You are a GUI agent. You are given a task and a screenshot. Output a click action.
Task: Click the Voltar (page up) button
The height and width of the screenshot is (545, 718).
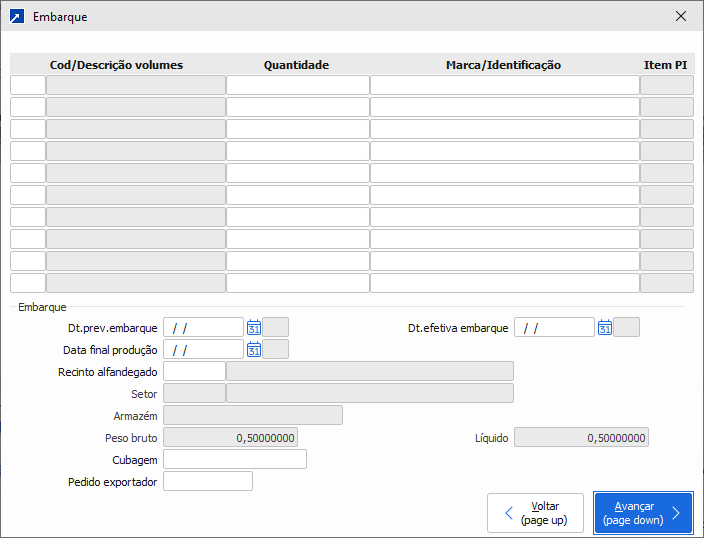(x=535, y=513)
